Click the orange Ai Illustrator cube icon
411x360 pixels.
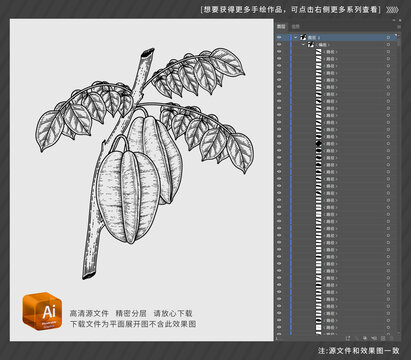tap(42, 311)
